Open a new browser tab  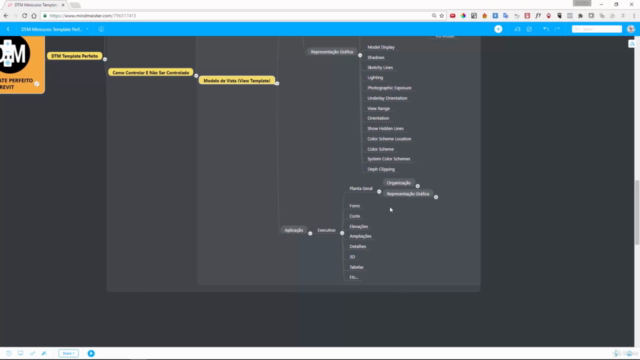point(75,5)
